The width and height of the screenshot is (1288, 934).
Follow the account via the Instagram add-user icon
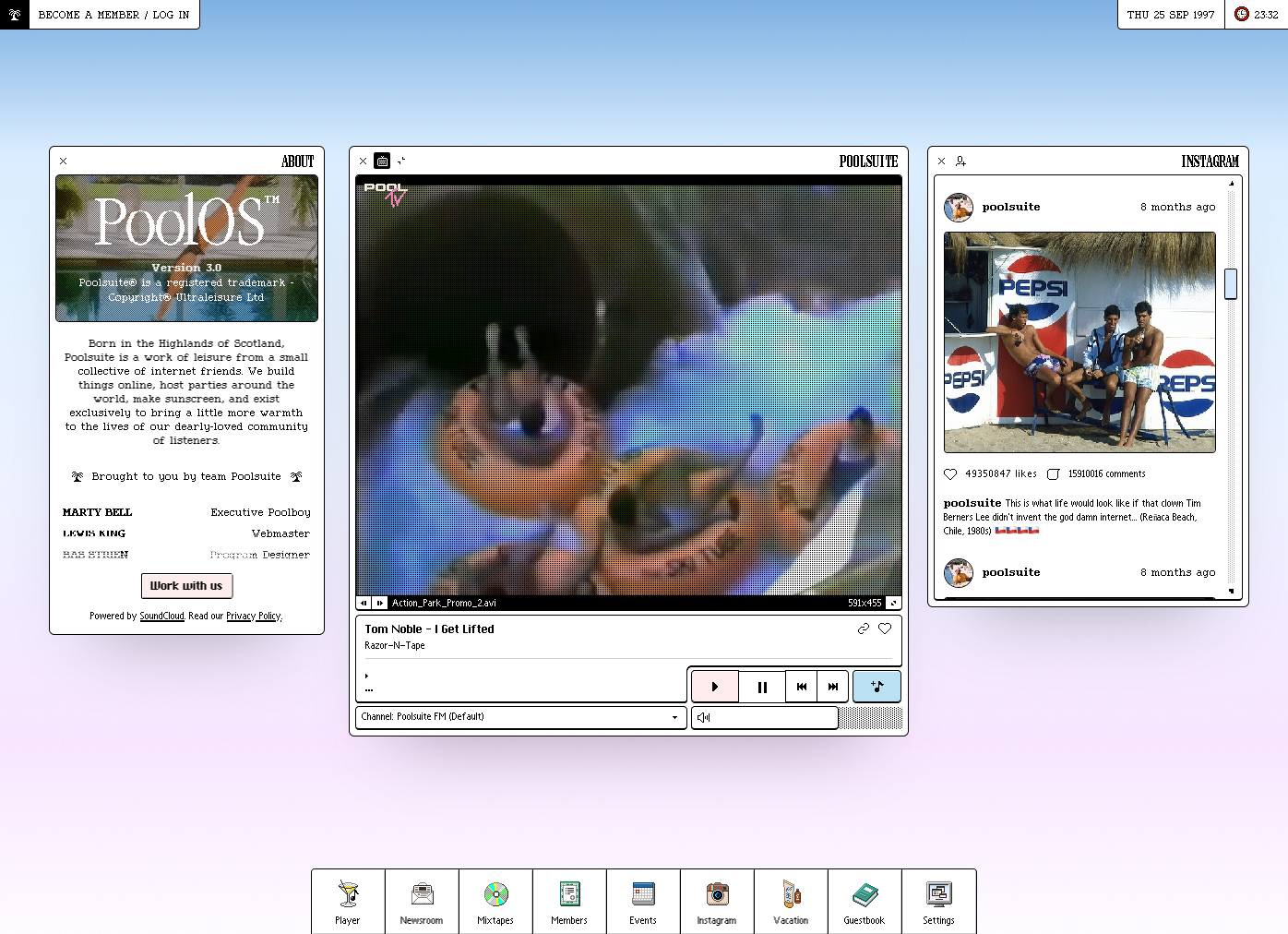960,162
